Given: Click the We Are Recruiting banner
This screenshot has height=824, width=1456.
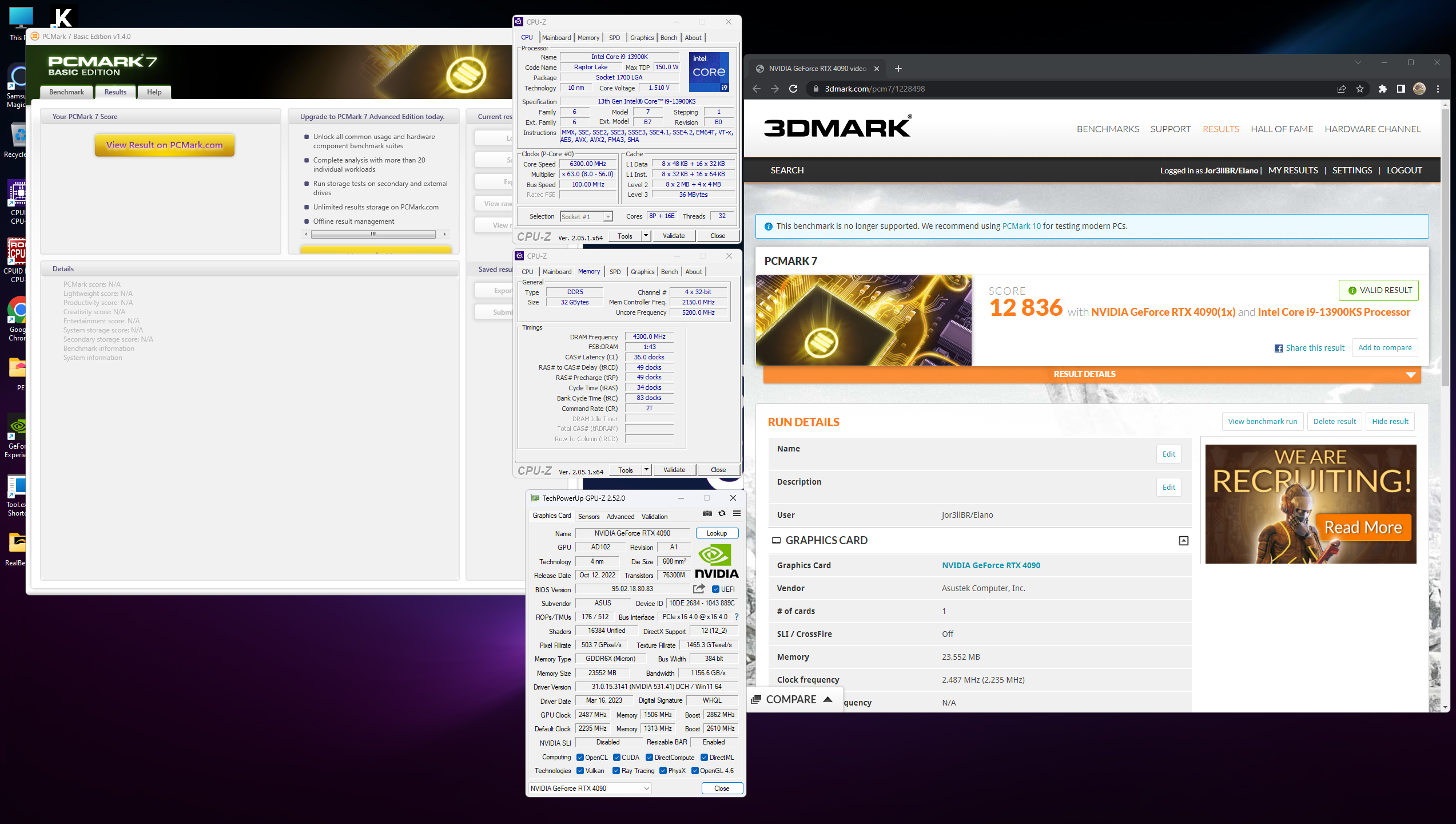Looking at the screenshot, I should pyautogui.click(x=1311, y=504).
